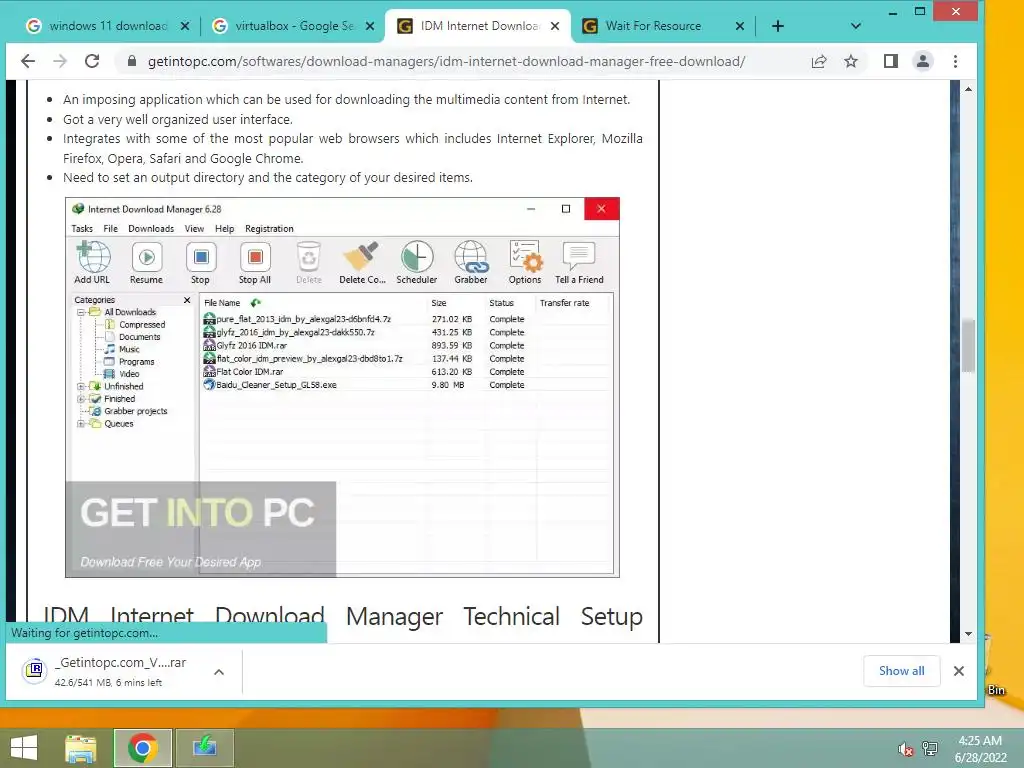The height and width of the screenshot is (768, 1024).
Task: Close the windows 11 download tab
Action: 185,26
